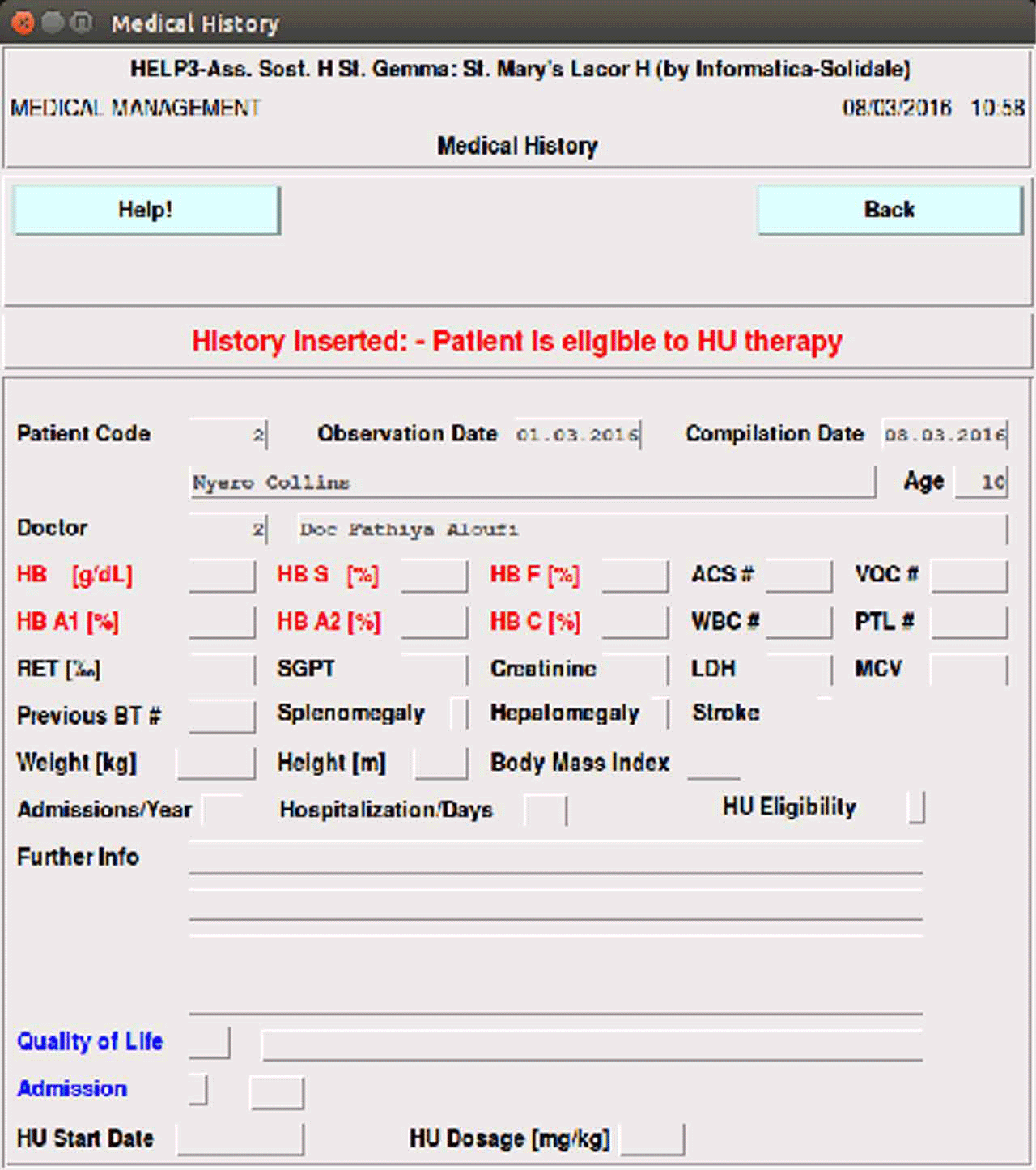Click the Doctor code field

pos(227,530)
